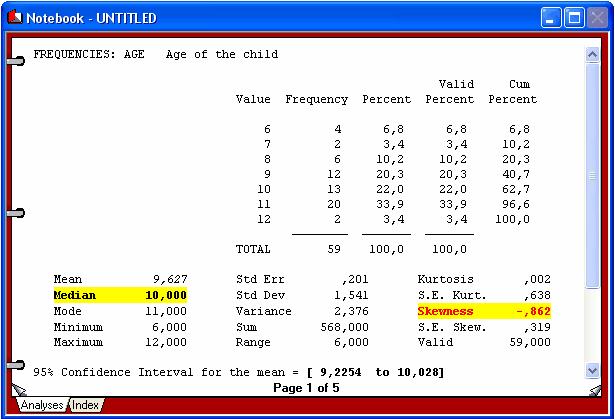The height and width of the screenshot is (419, 615).
Task: Turn to previous page using bottom-left corner arrow
Action: coord(17,389)
